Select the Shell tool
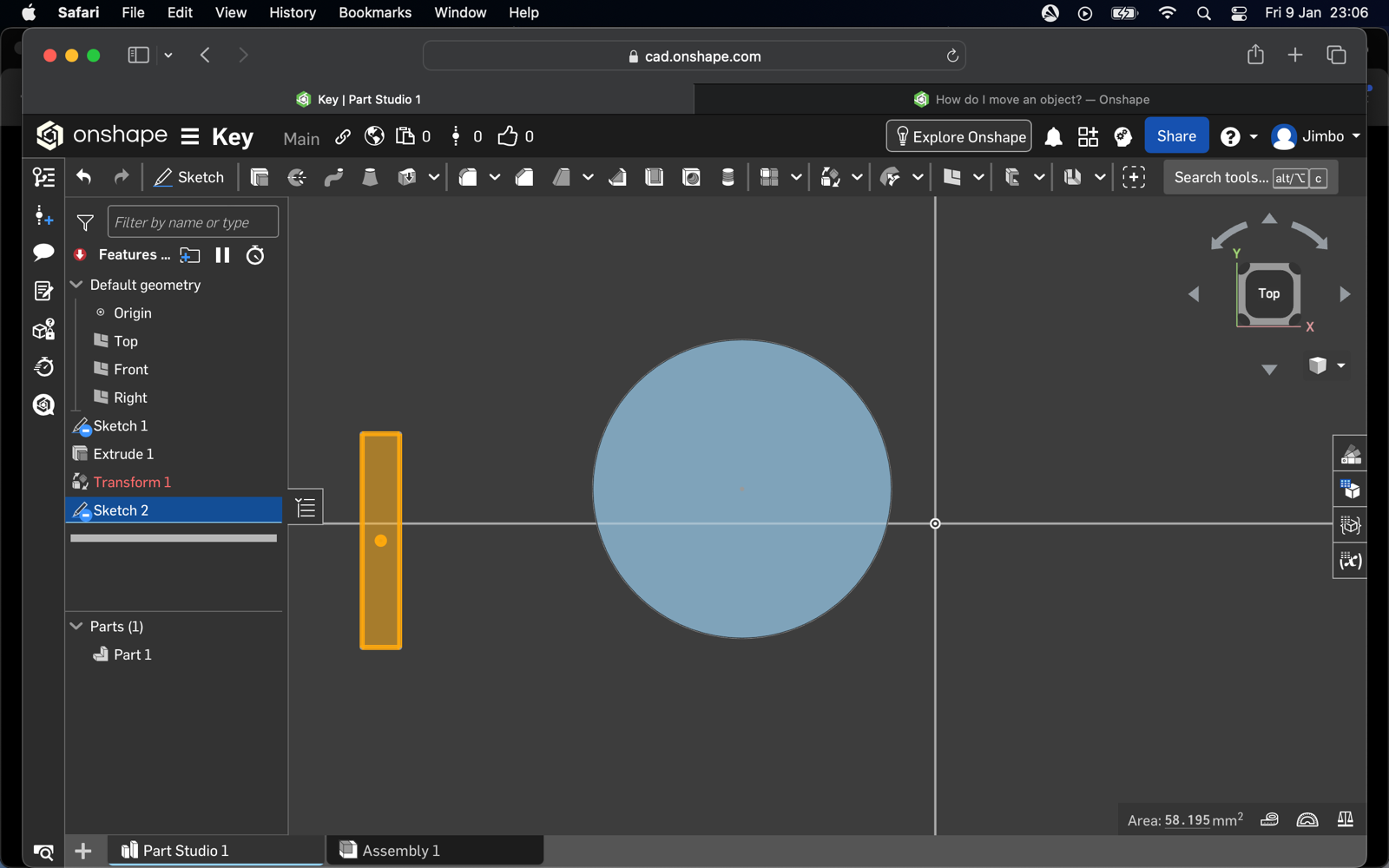 click(655, 177)
